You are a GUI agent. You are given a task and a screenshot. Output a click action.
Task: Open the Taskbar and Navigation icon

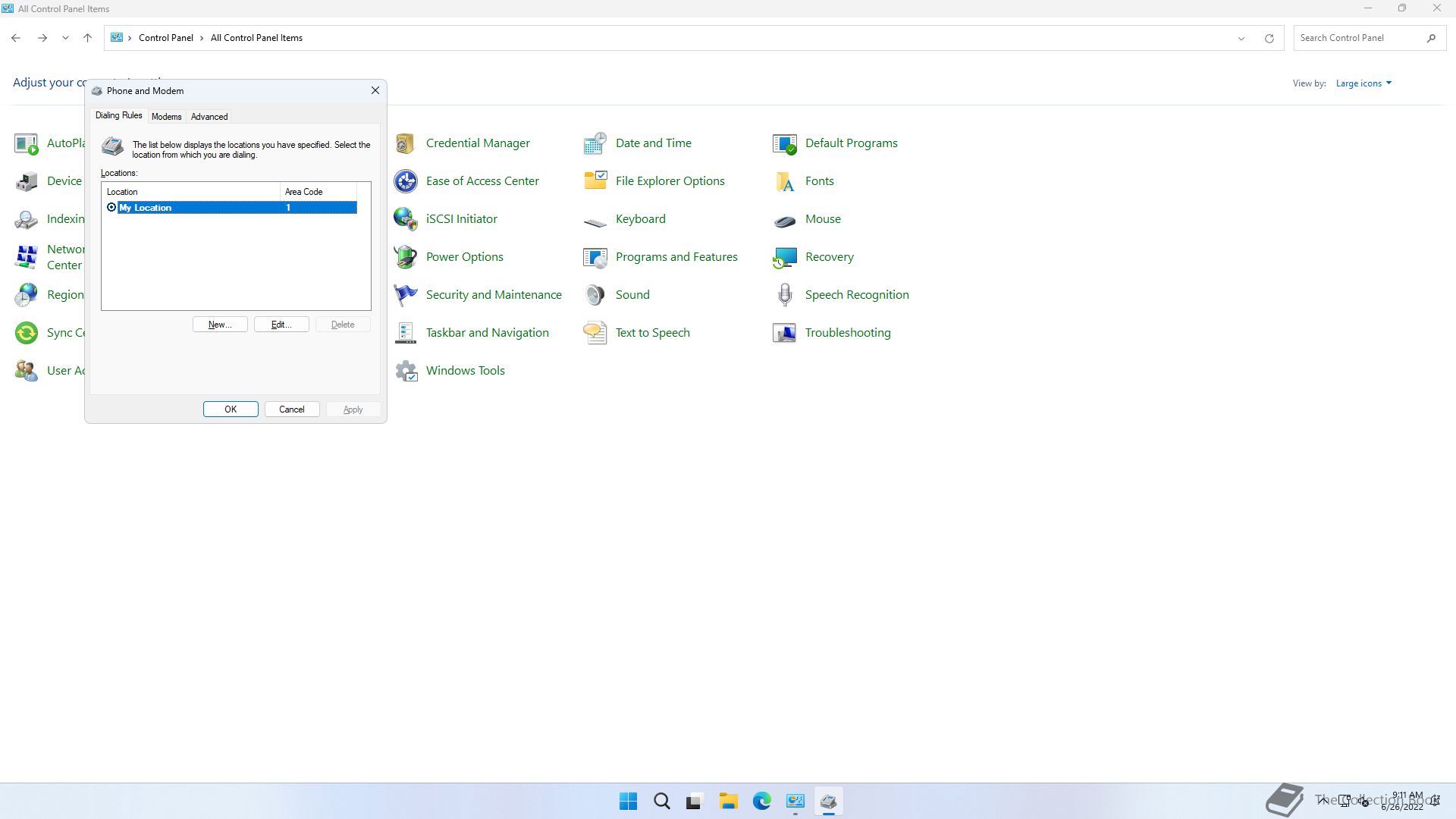pyautogui.click(x=406, y=333)
